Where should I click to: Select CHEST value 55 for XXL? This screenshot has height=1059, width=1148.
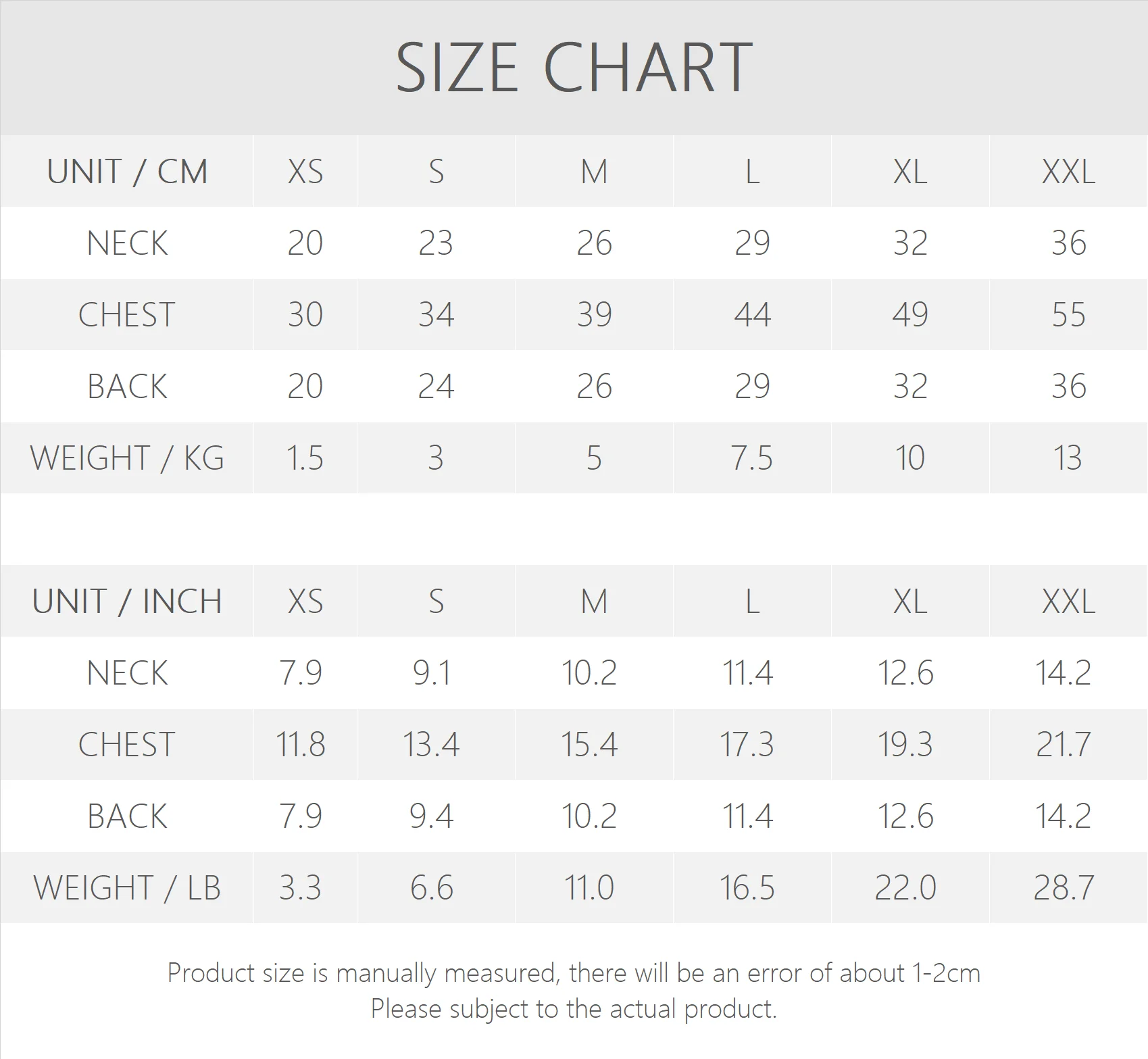pyautogui.click(x=1068, y=315)
